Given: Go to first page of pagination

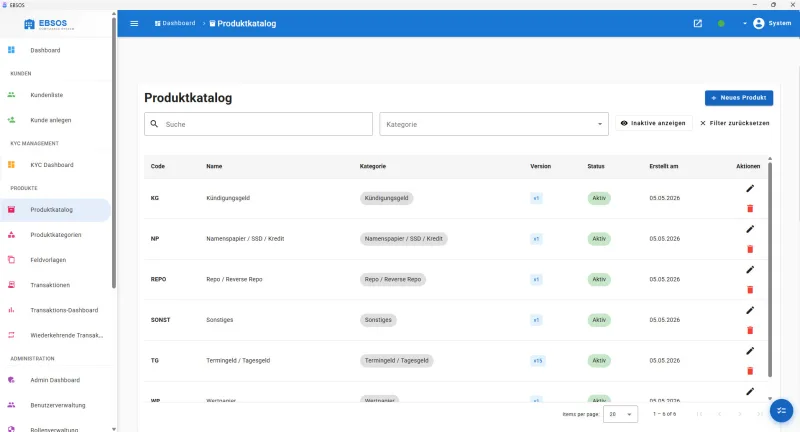Looking at the screenshot, I should coord(699,414).
